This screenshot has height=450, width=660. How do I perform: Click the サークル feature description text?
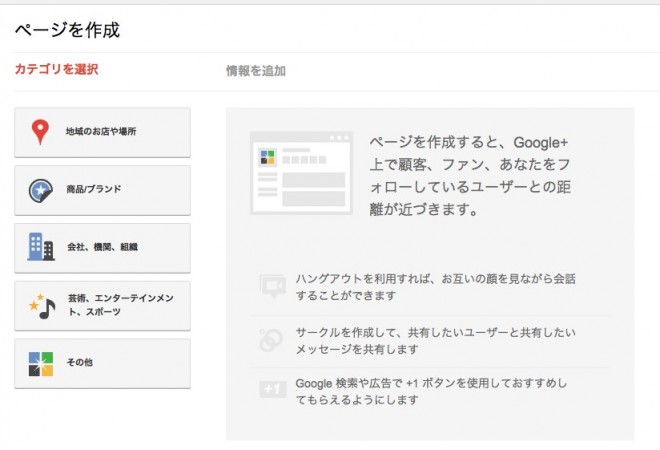(436, 341)
